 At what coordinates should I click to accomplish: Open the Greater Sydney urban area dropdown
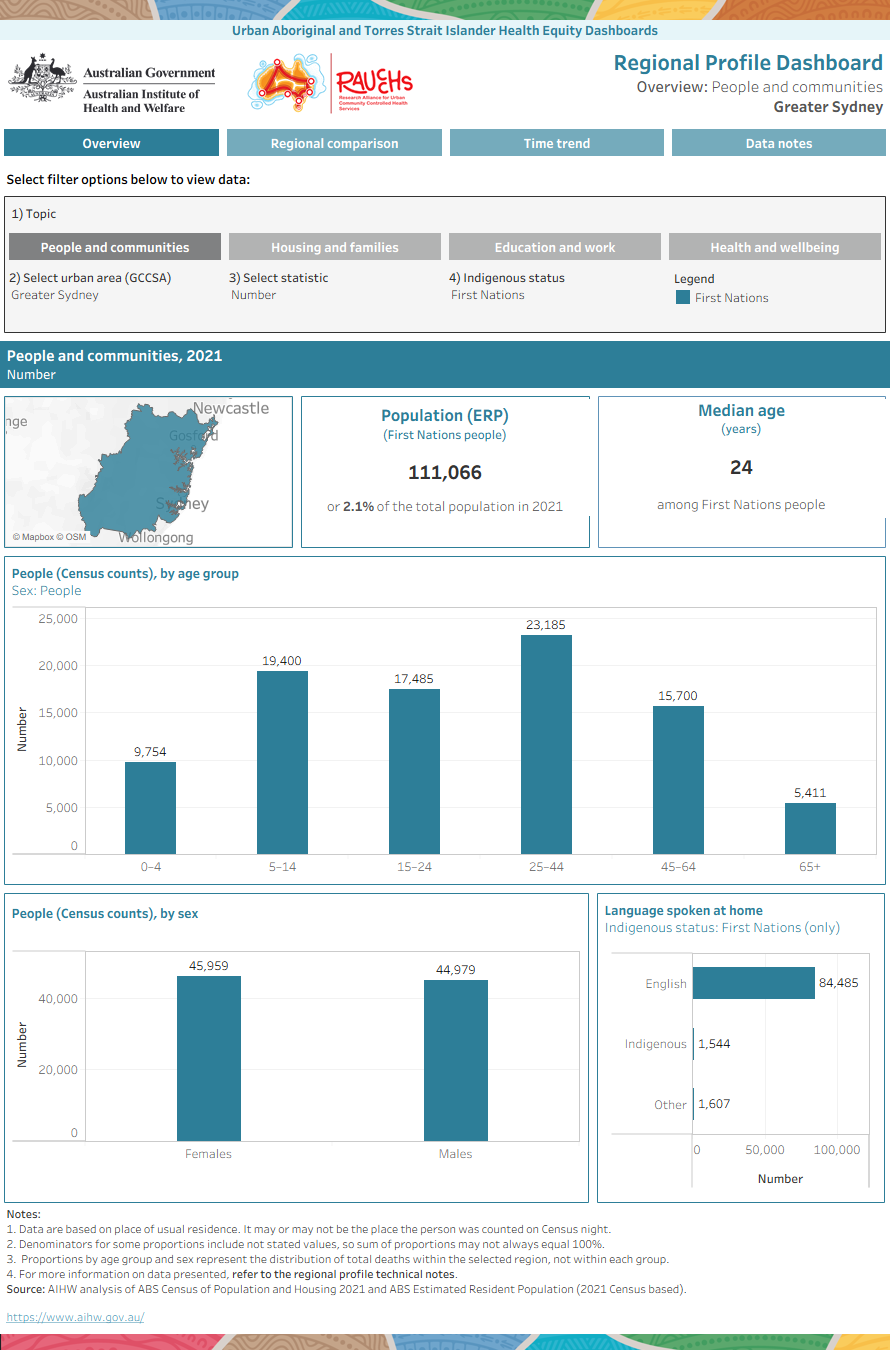coord(55,295)
